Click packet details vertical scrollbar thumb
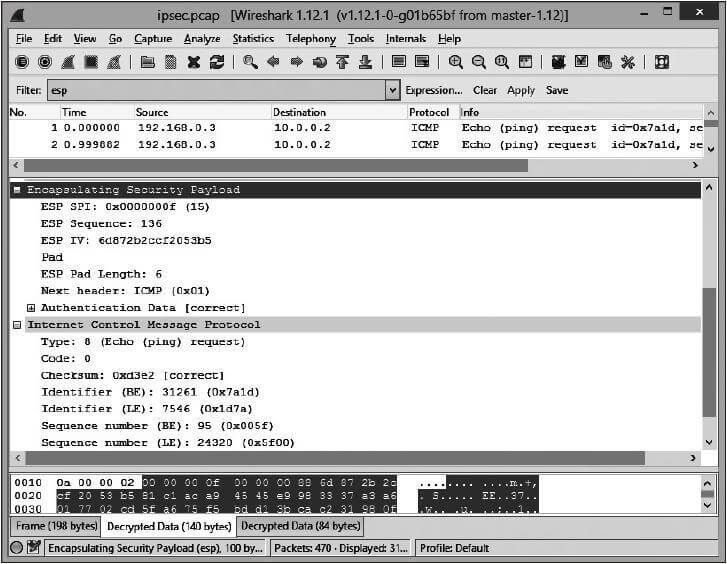The image size is (727, 564). click(x=709, y=352)
